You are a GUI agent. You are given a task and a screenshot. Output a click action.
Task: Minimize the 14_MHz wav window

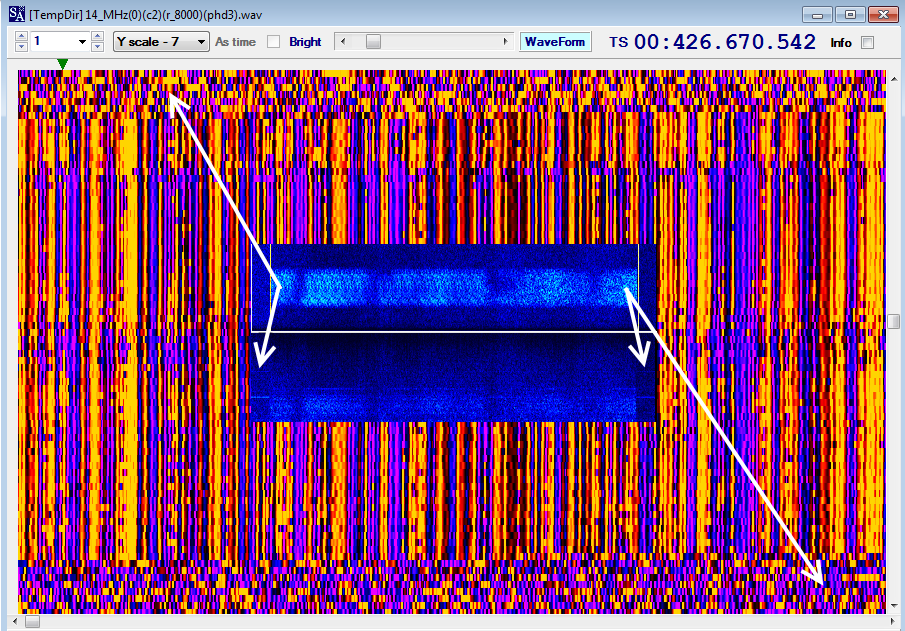click(x=817, y=14)
